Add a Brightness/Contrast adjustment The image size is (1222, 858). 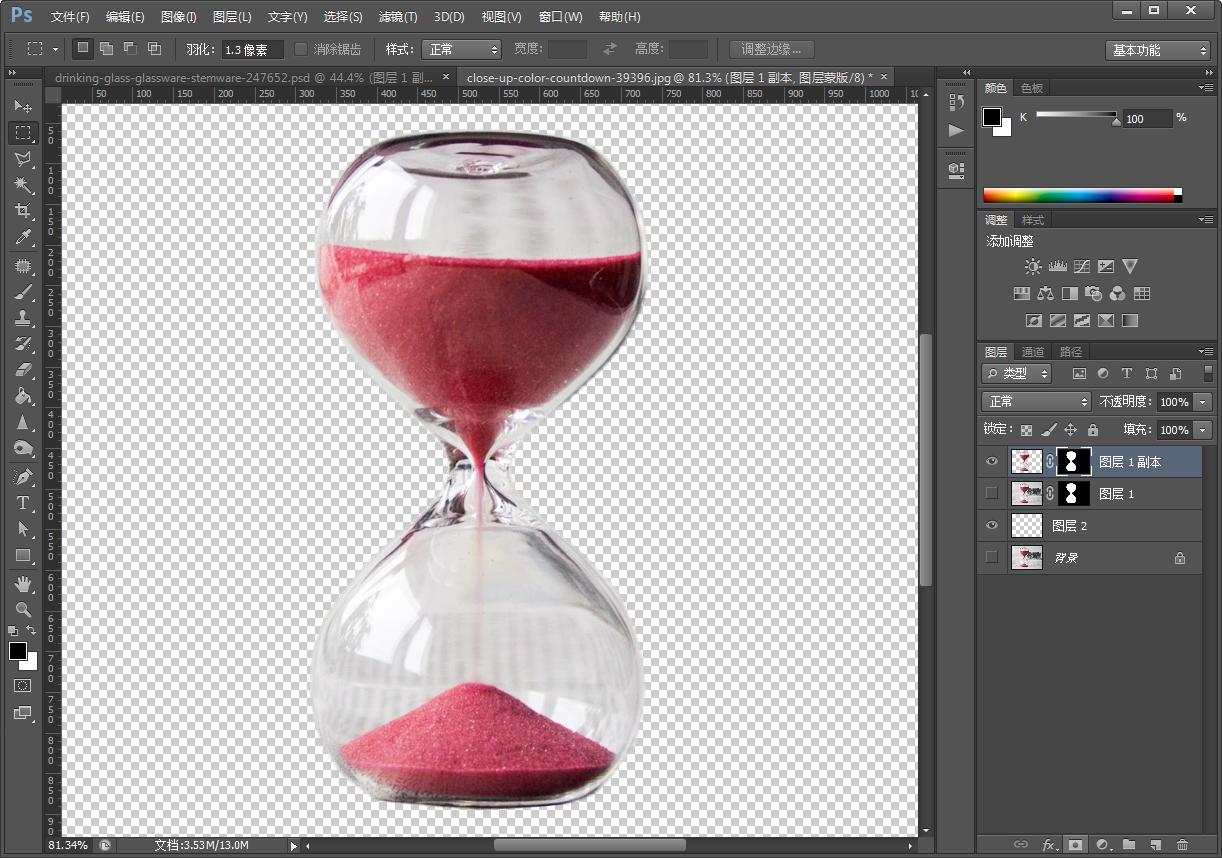tap(1033, 267)
